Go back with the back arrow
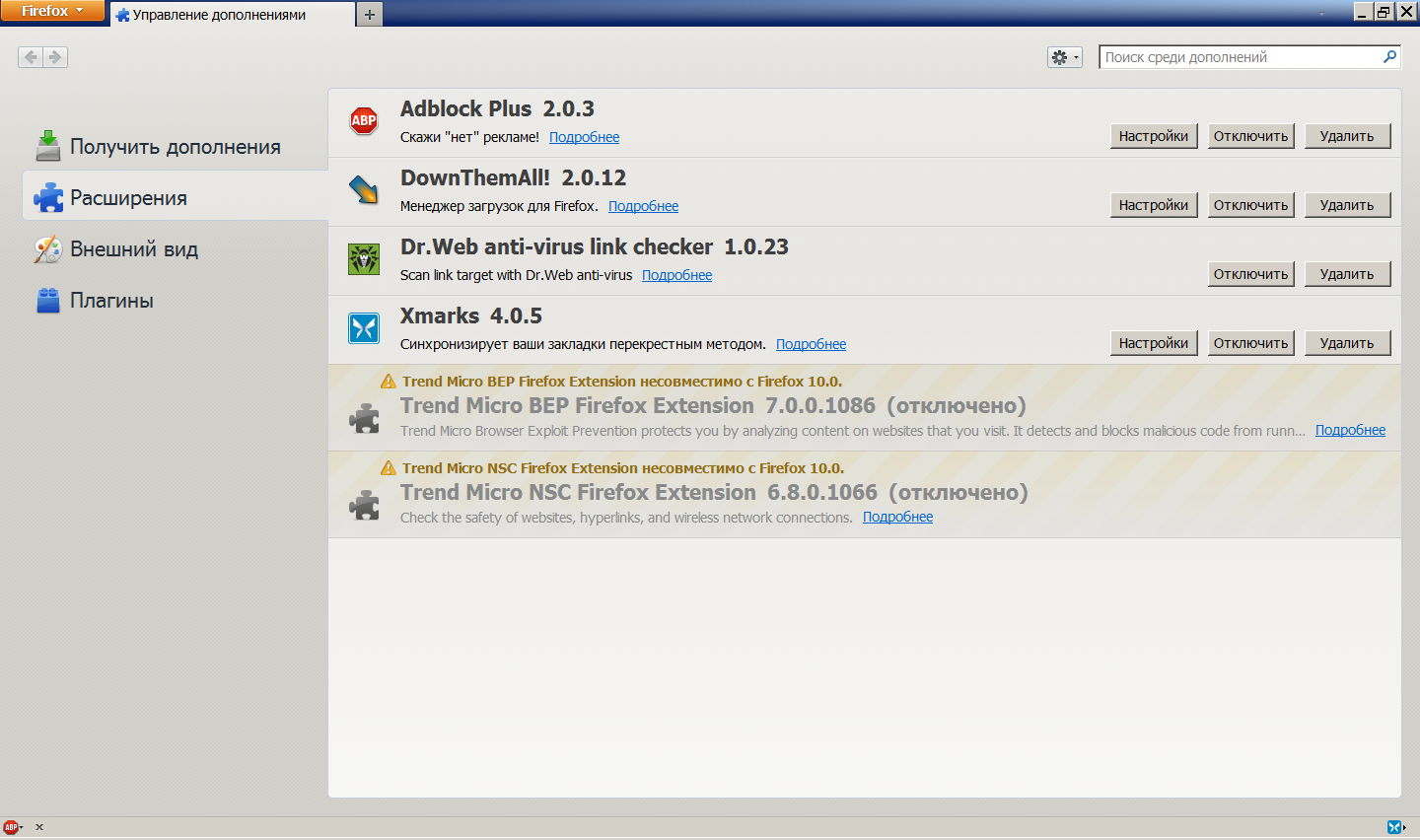 tap(31, 57)
